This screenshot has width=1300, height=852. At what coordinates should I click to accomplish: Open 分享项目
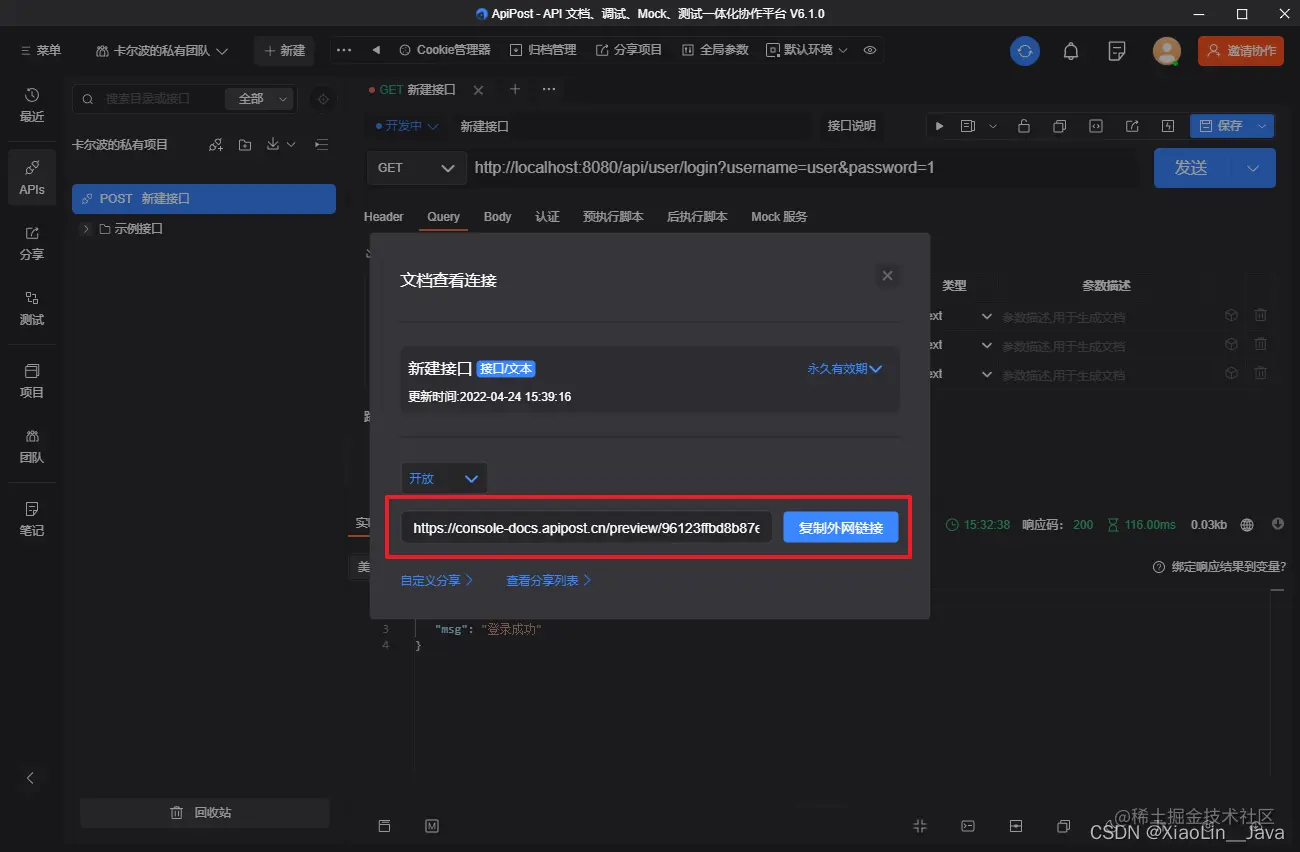tap(629, 50)
